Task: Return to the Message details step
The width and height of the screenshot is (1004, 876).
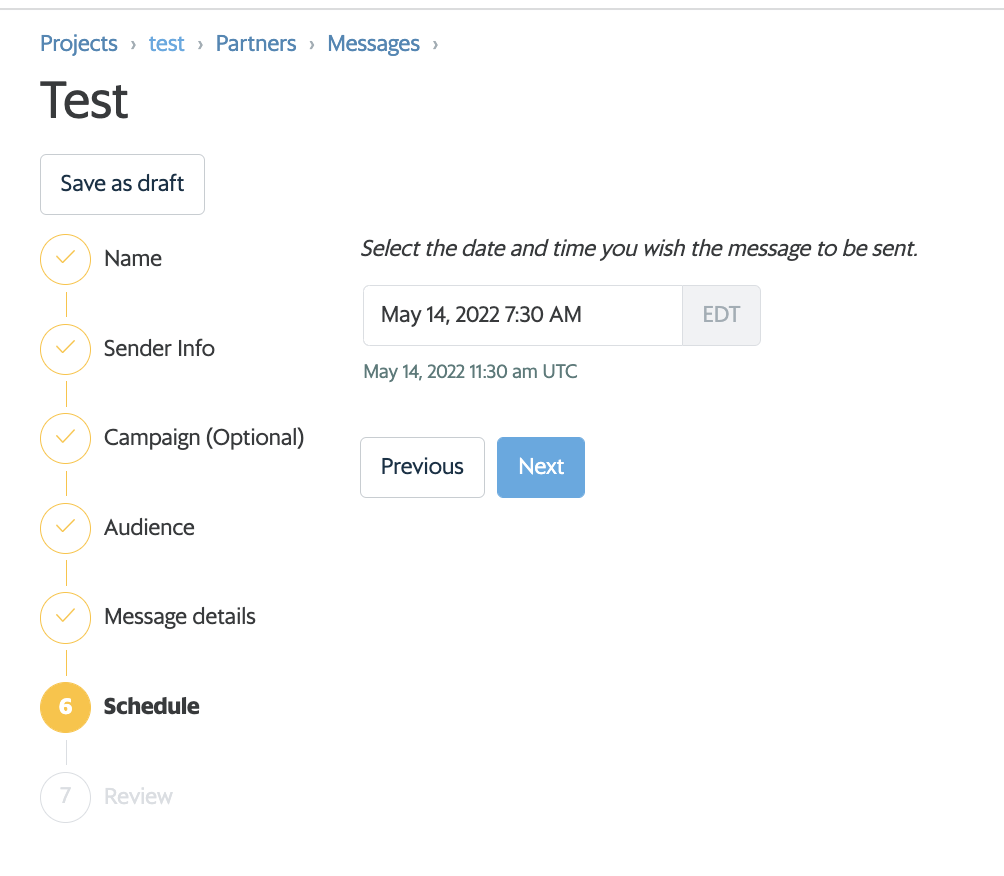Action: (x=179, y=617)
